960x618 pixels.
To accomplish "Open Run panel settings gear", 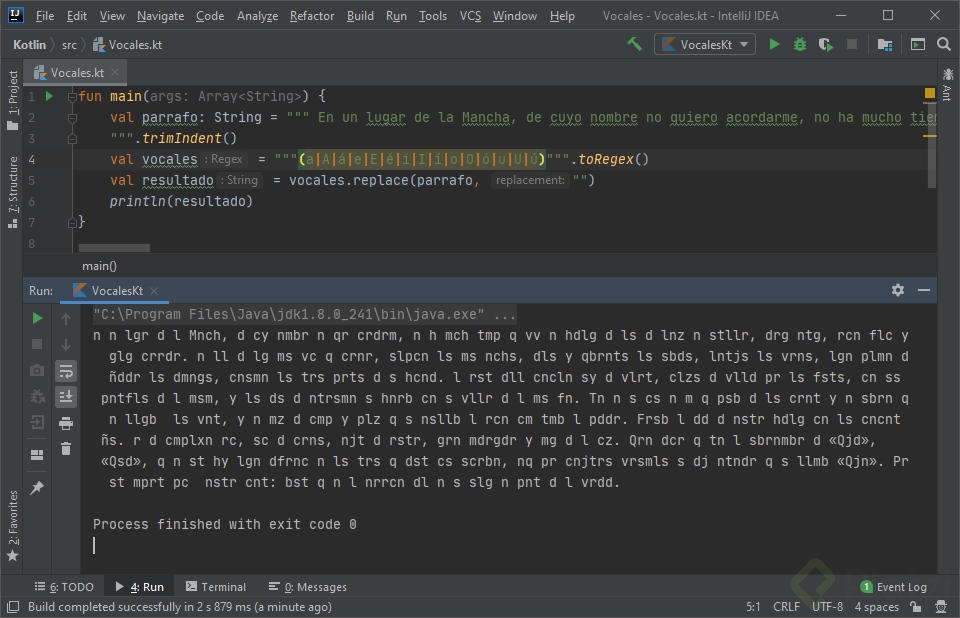I will pos(898,290).
